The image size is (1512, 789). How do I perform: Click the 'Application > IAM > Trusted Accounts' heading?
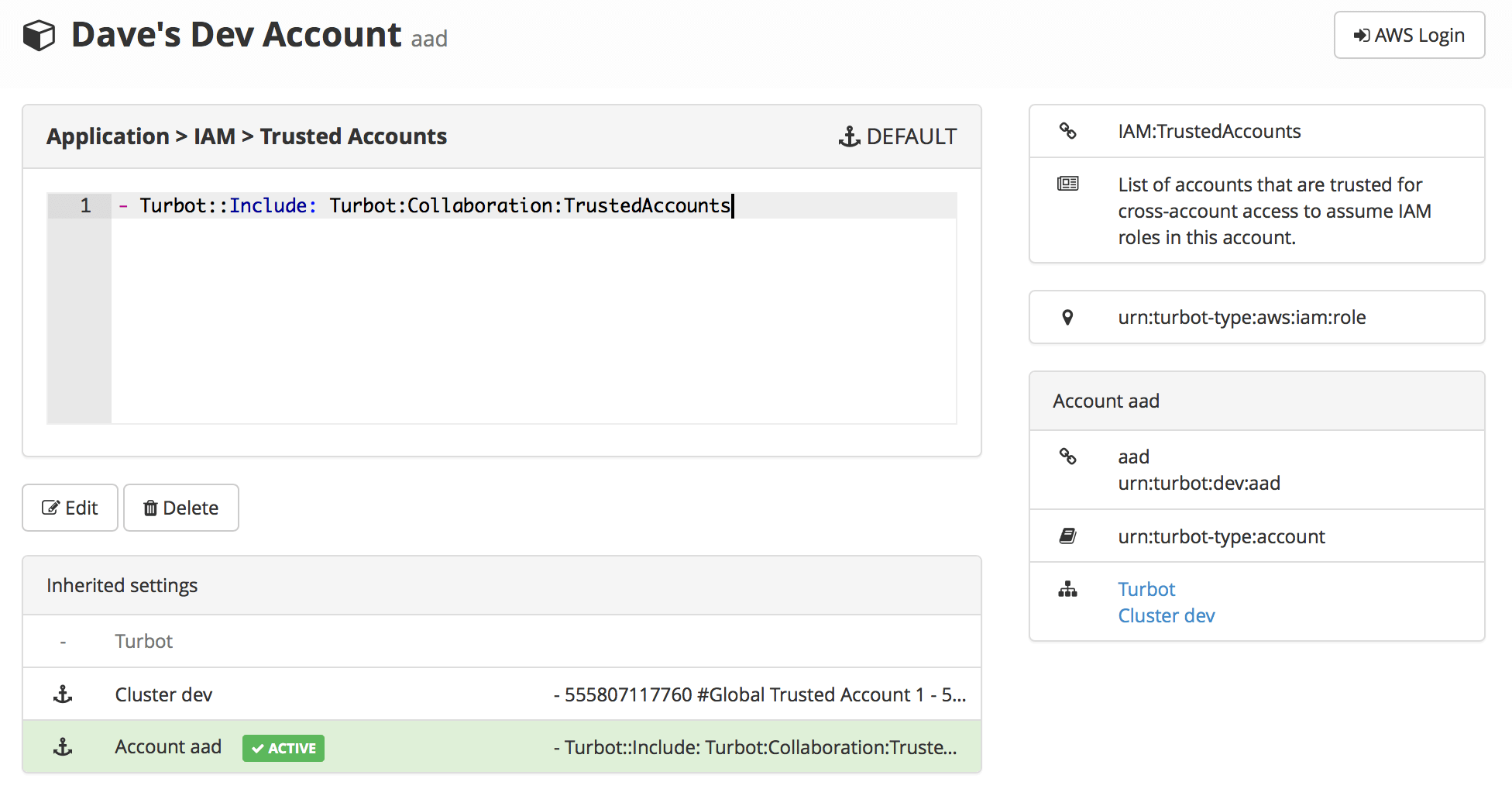click(247, 136)
